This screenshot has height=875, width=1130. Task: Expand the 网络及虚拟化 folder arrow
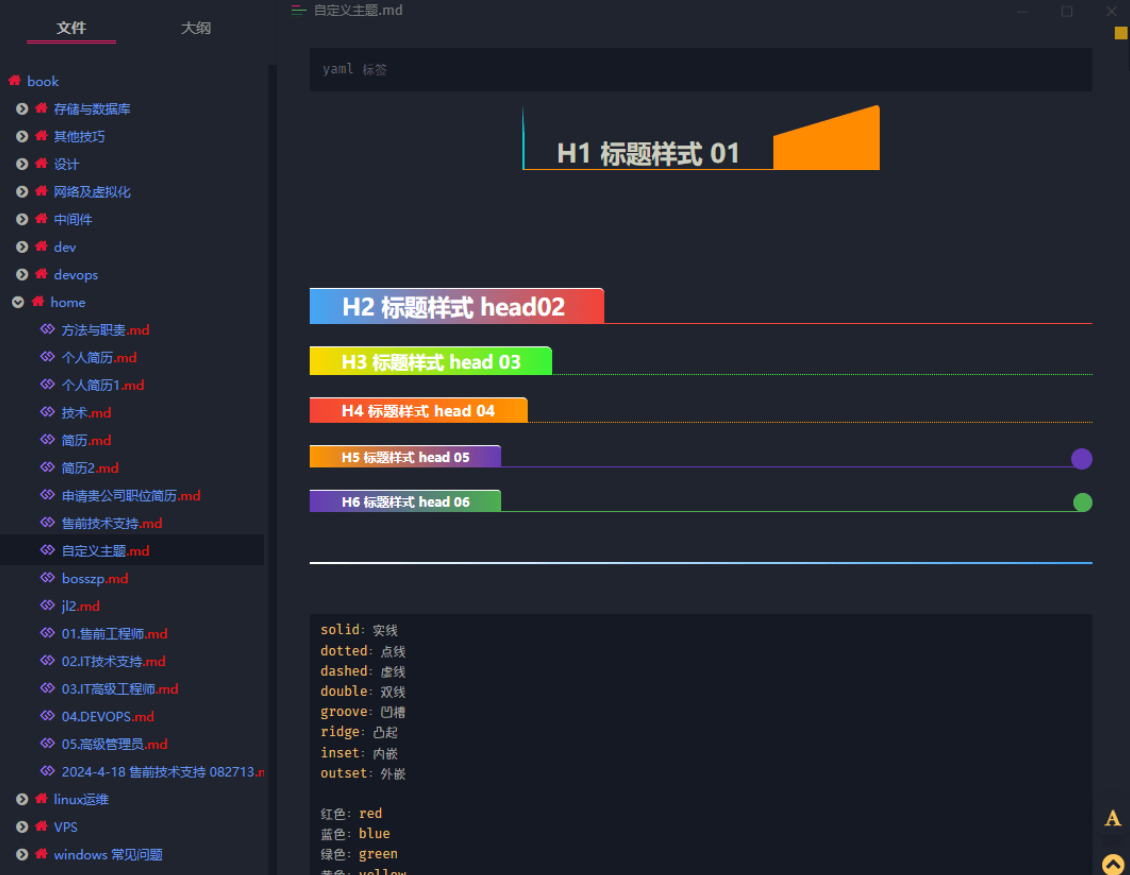click(x=22, y=192)
